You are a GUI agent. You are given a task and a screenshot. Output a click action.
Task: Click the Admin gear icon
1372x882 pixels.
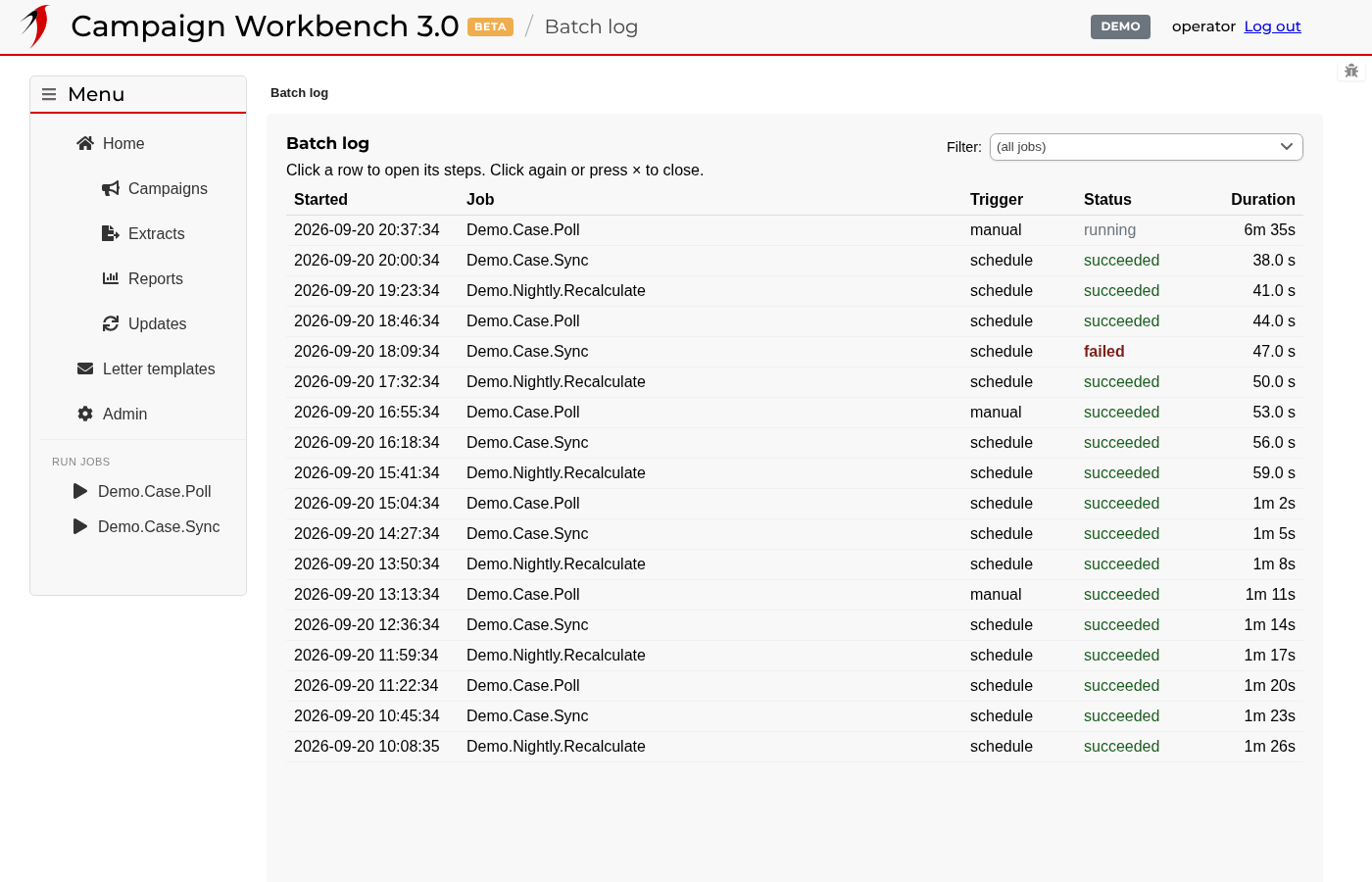85,414
